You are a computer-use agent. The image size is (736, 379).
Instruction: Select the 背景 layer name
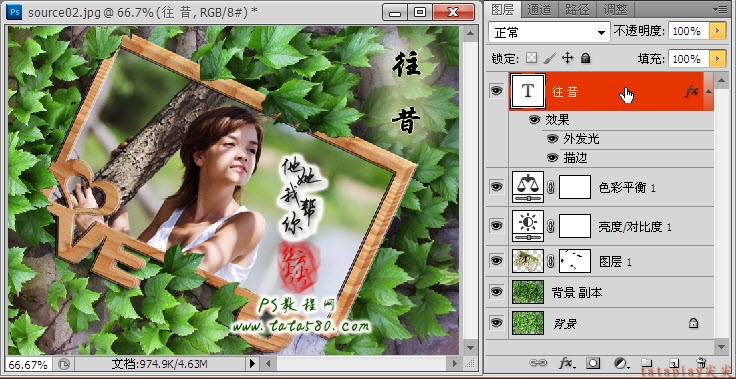(x=564, y=324)
